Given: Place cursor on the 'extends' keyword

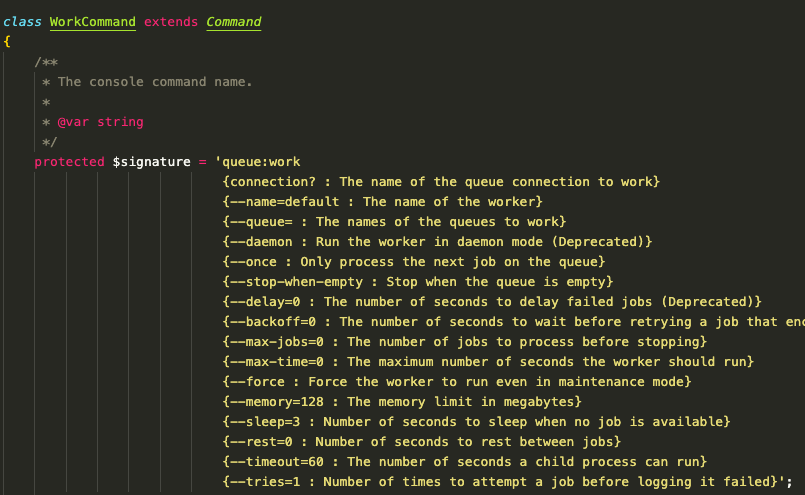Looking at the screenshot, I should pos(171,22).
